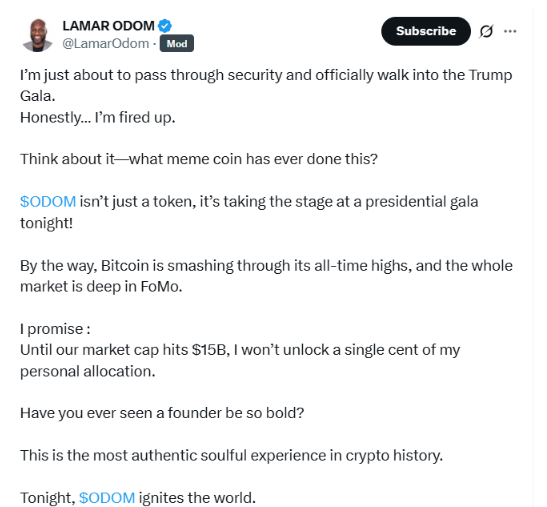The height and width of the screenshot is (507, 547).
Task: Open the three-dot more options menu
Action: (510, 31)
